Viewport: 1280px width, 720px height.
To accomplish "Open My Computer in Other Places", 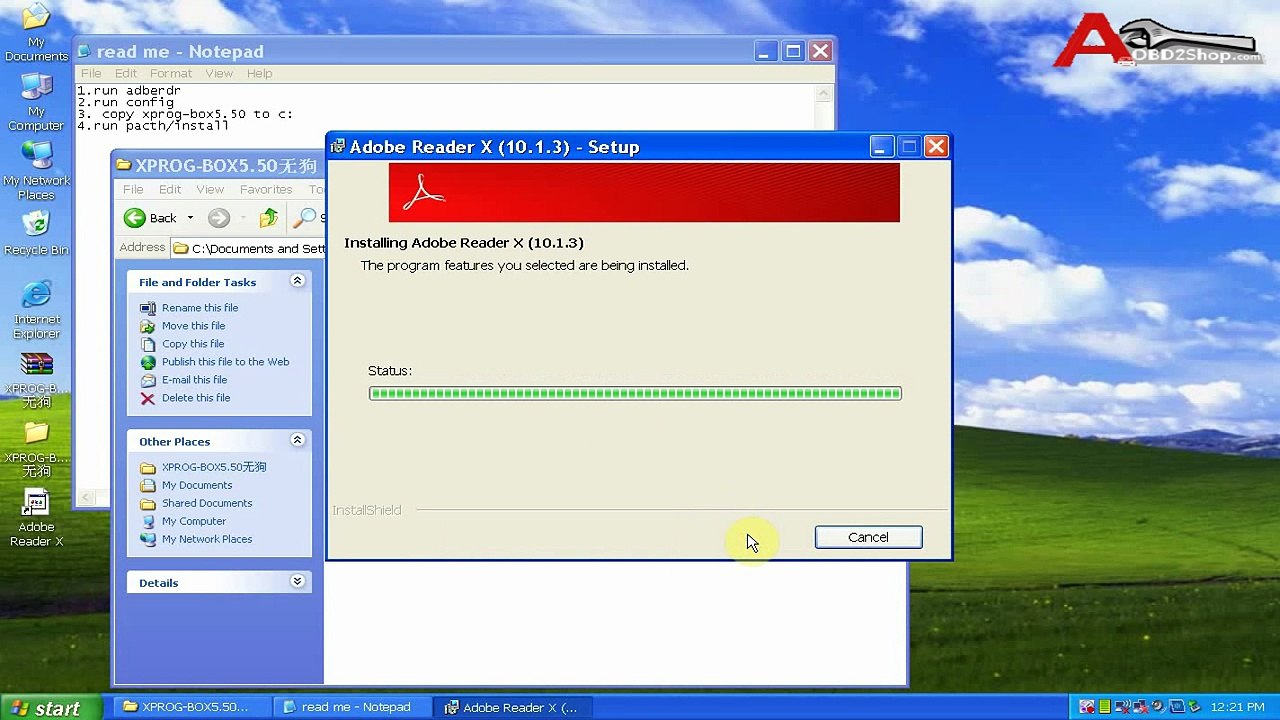I will coord(183,521).
